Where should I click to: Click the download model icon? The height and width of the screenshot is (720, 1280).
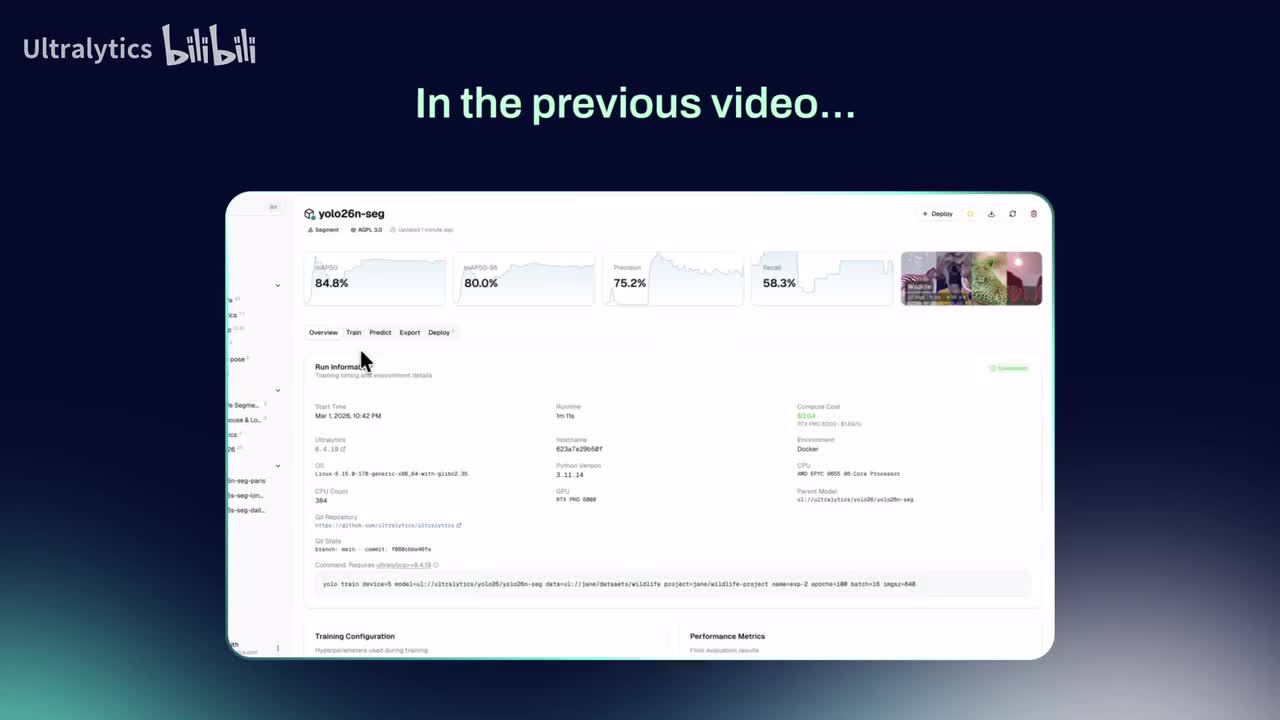click(x=991, y=214)
